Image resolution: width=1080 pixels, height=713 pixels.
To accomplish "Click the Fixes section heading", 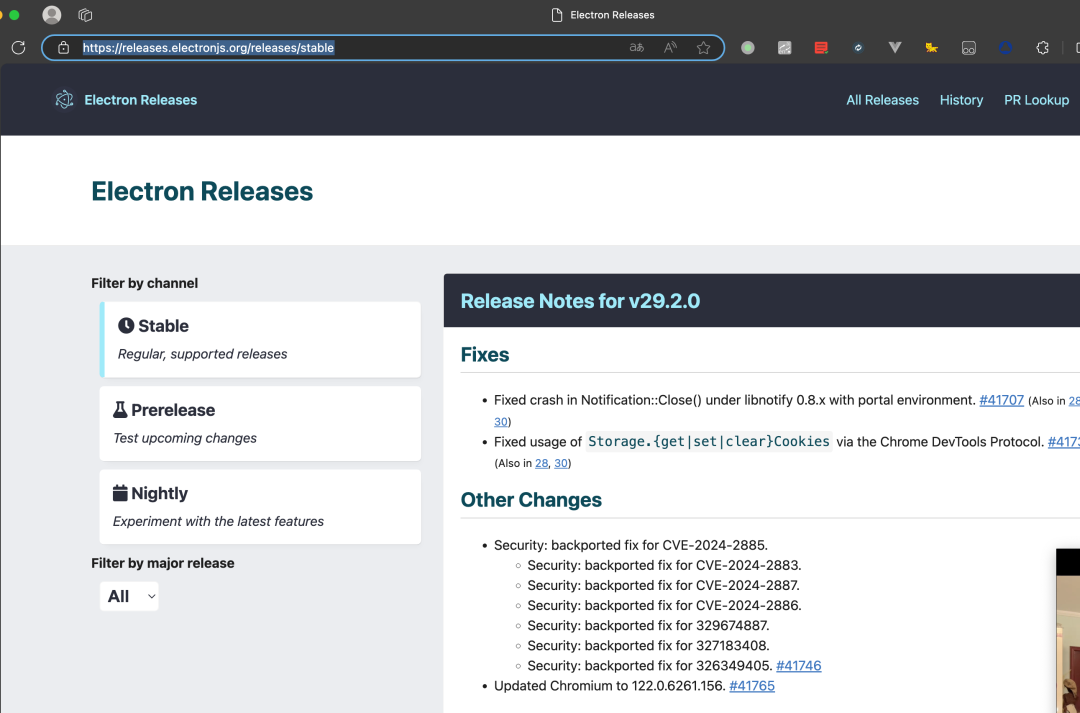I will pos(485,355).
